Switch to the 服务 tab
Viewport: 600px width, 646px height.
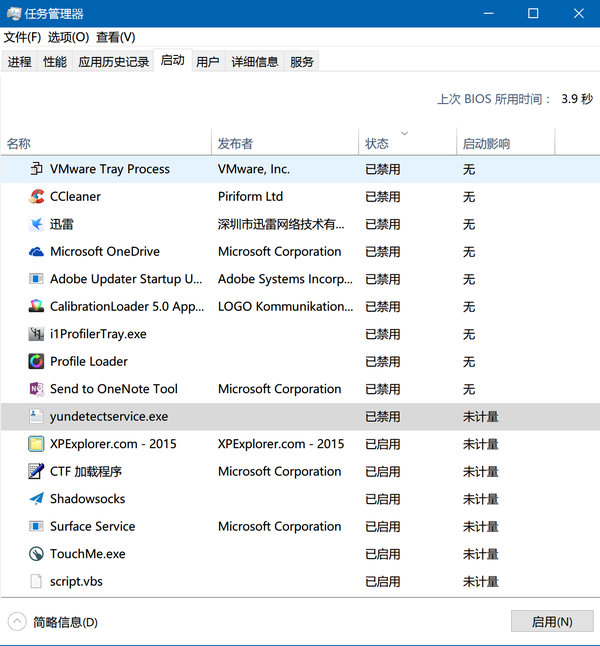click(302, 62)
